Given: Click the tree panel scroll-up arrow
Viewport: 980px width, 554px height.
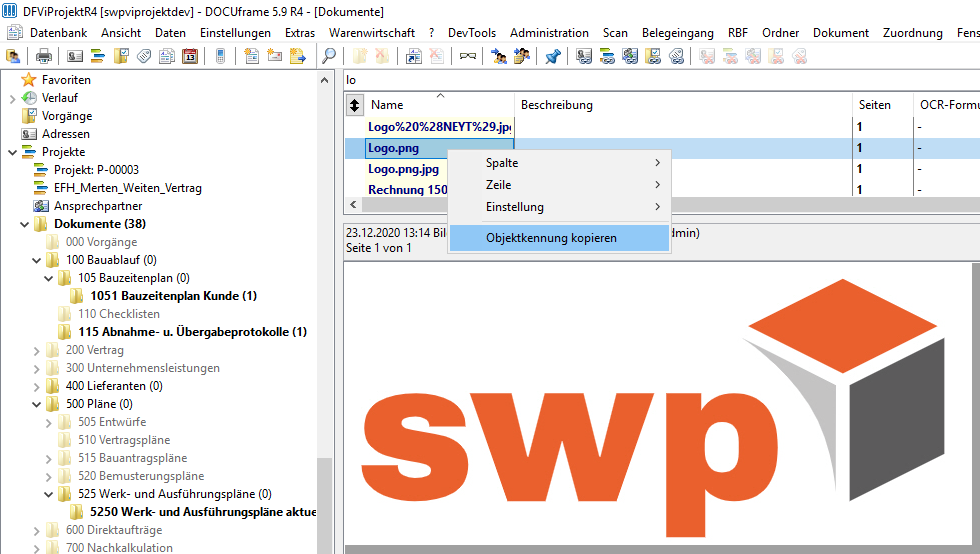Looking at the screenshot, I should click(x=324, y=80).
